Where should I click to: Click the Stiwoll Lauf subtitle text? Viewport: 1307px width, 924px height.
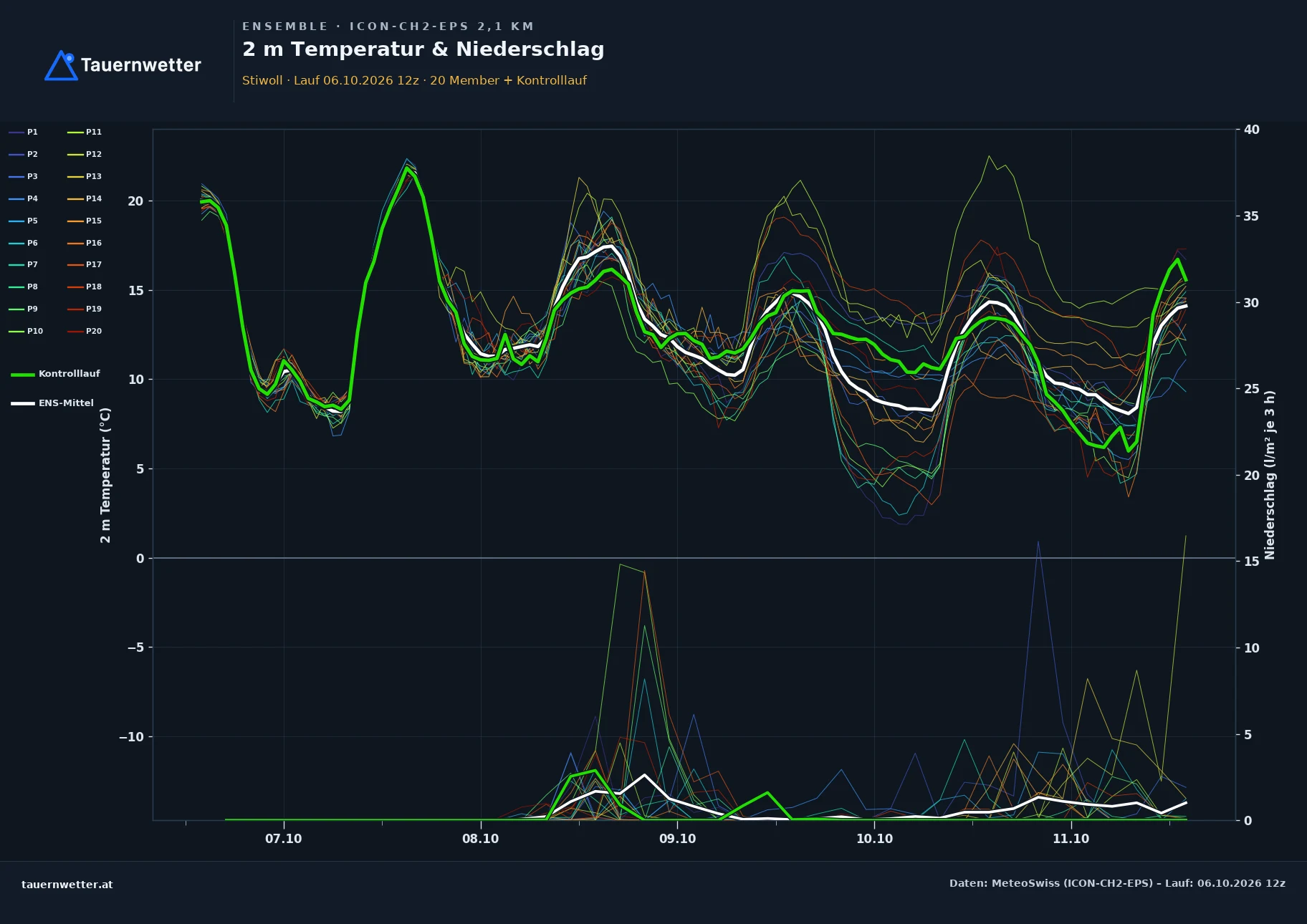pyautogui.click(x=414, y=80)
